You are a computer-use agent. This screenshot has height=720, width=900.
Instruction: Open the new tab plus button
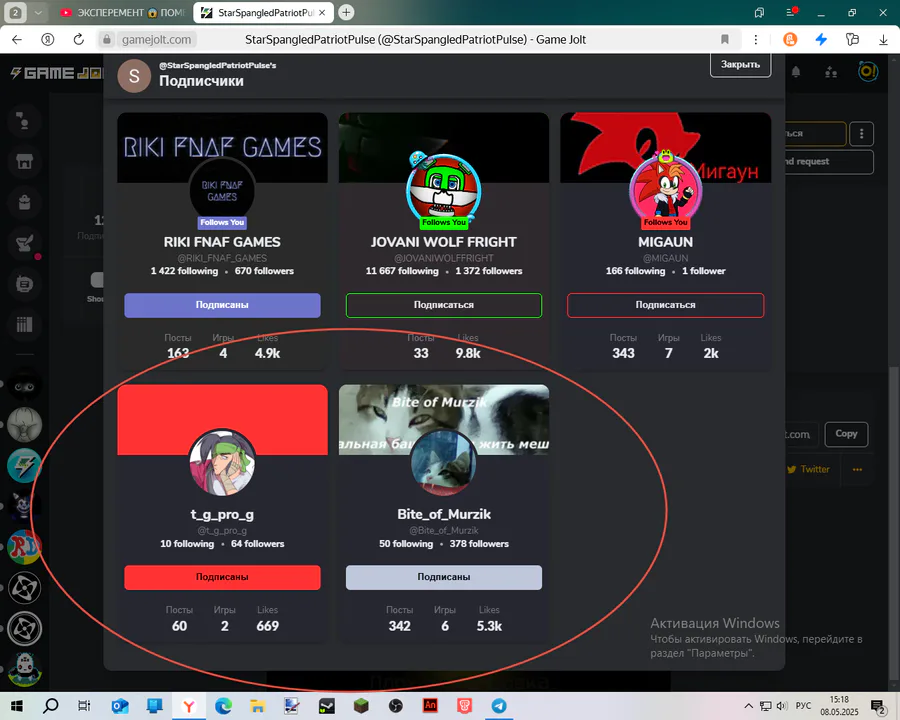point(346,12)
